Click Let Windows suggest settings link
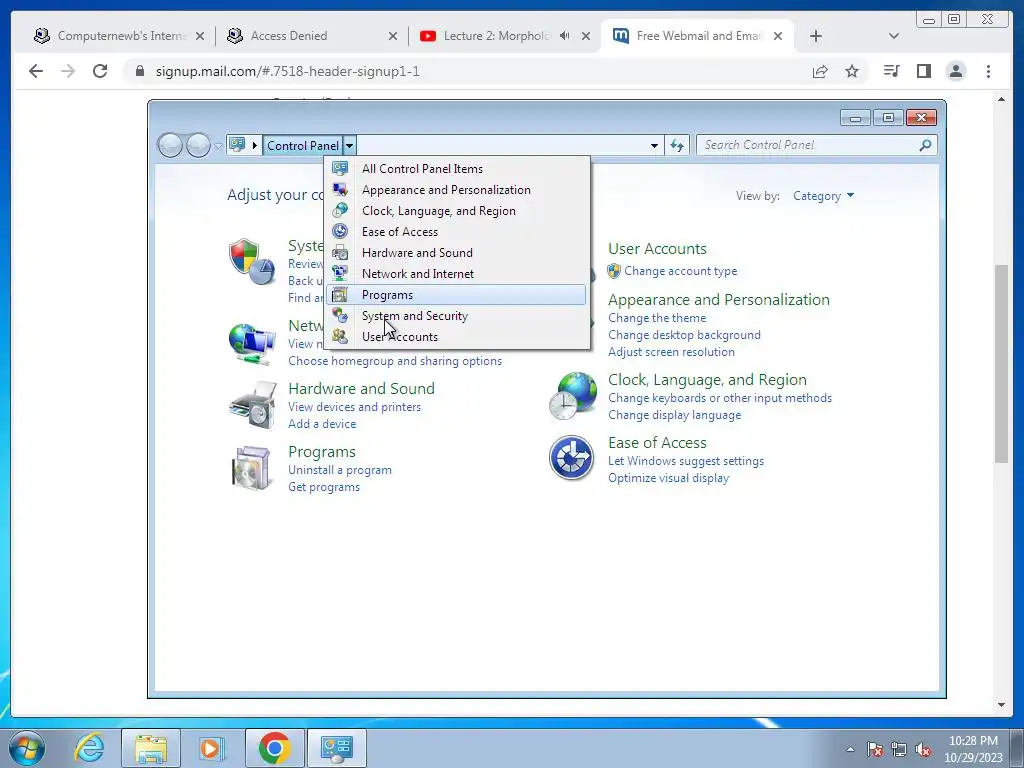This screenshot has height=768, width=1024. (686, 461)
